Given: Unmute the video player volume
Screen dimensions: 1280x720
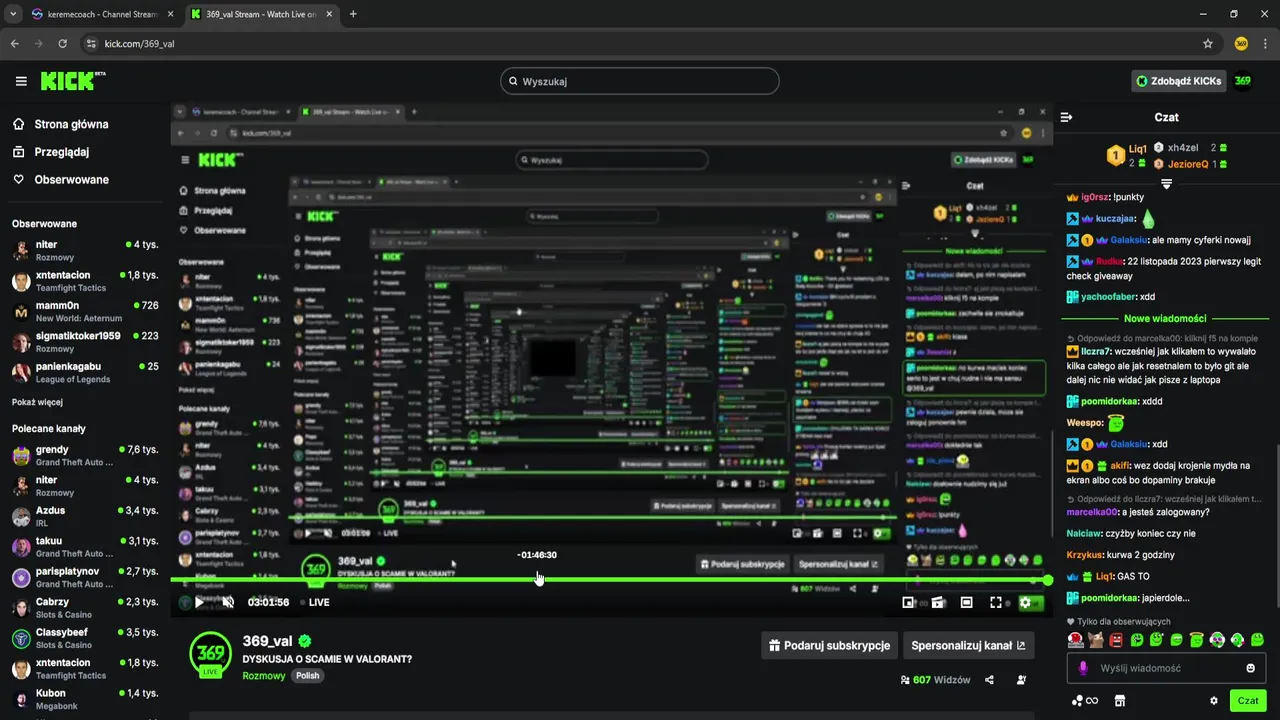Looking at the screenshot, I should tap(228, 602).
